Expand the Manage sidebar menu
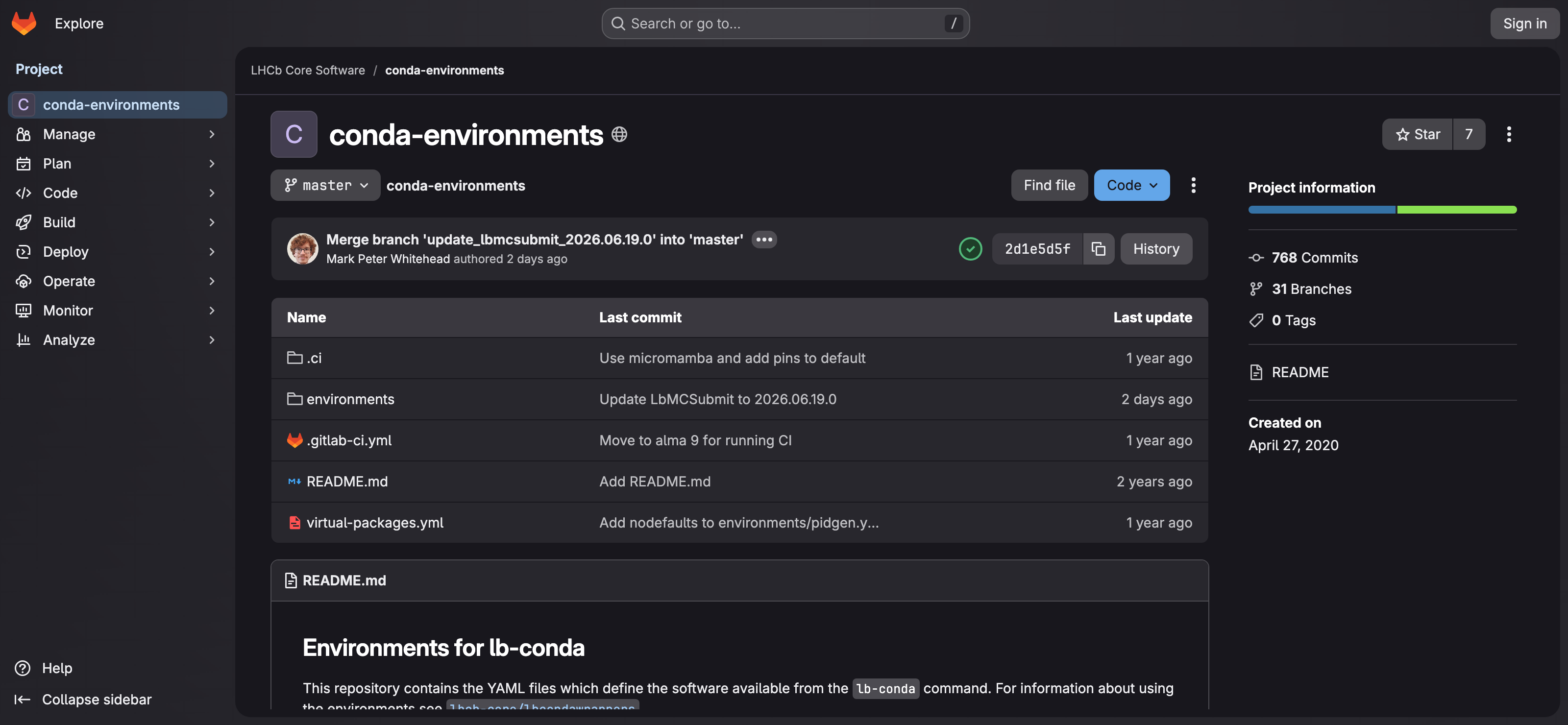Screen dimensions: 1568x725 118,134
